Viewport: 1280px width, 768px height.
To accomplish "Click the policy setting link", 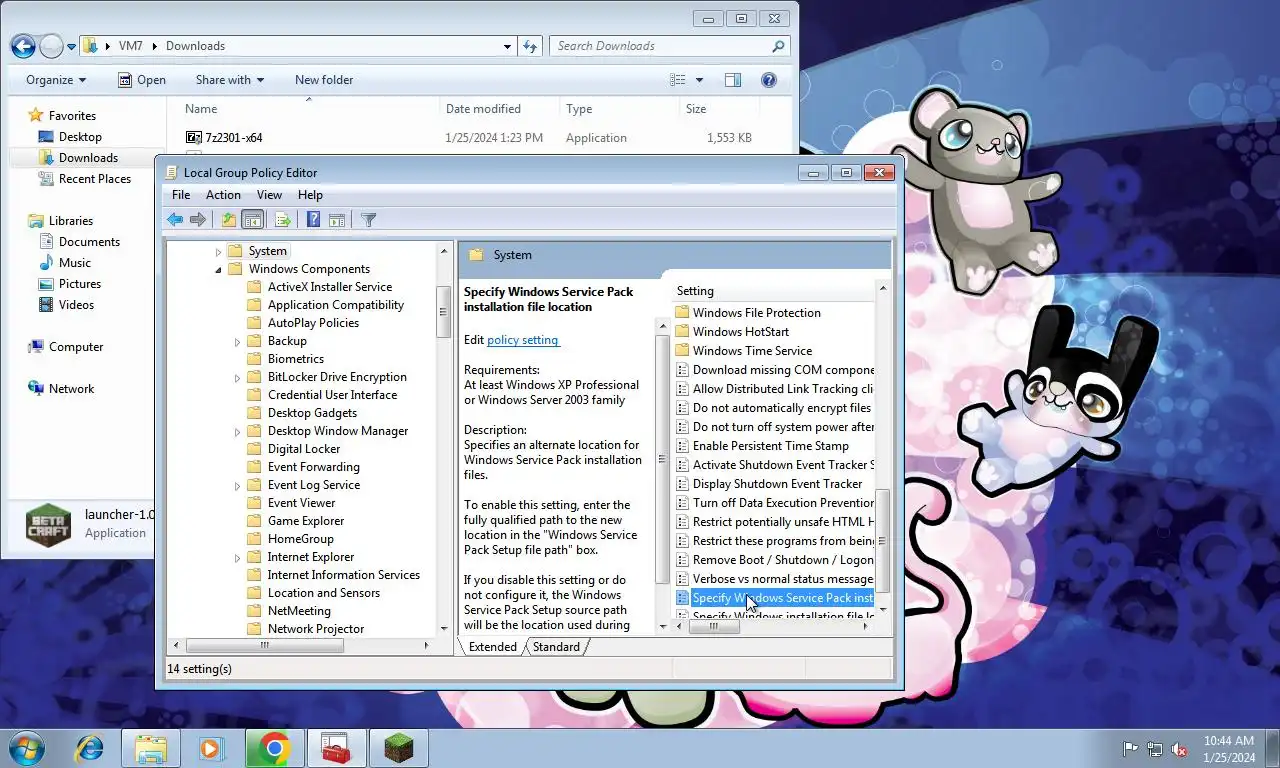I will [x=523, y=340].
